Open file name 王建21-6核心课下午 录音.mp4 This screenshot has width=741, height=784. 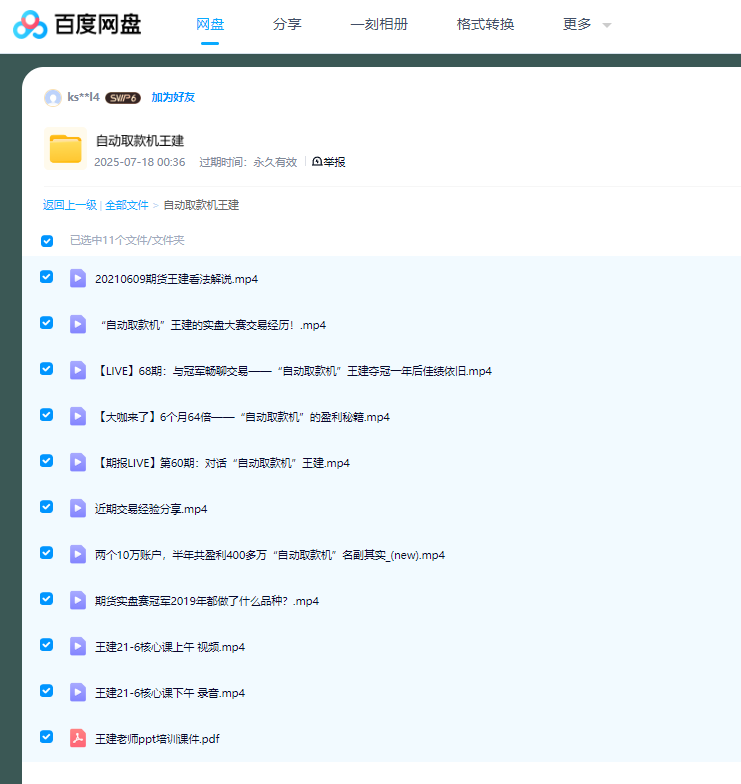coord(170,693)
